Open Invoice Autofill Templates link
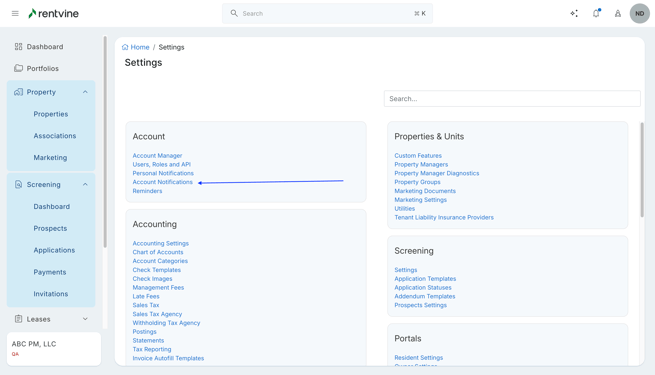 [168, 358]
